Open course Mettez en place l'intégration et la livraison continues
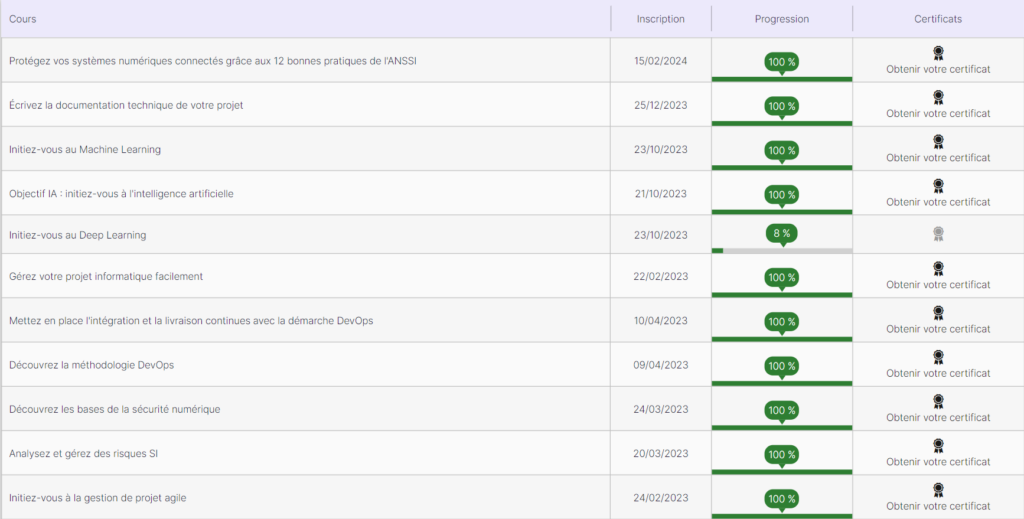This screenshot has height=519, width=1024. click(191, 321)
